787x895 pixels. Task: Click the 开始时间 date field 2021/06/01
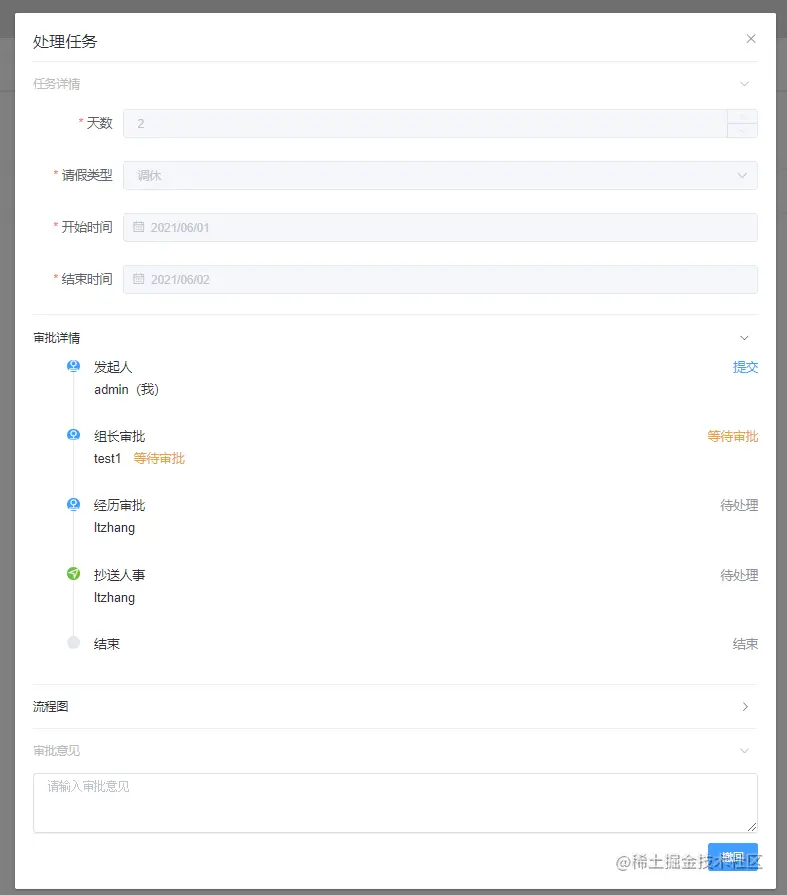440,227
